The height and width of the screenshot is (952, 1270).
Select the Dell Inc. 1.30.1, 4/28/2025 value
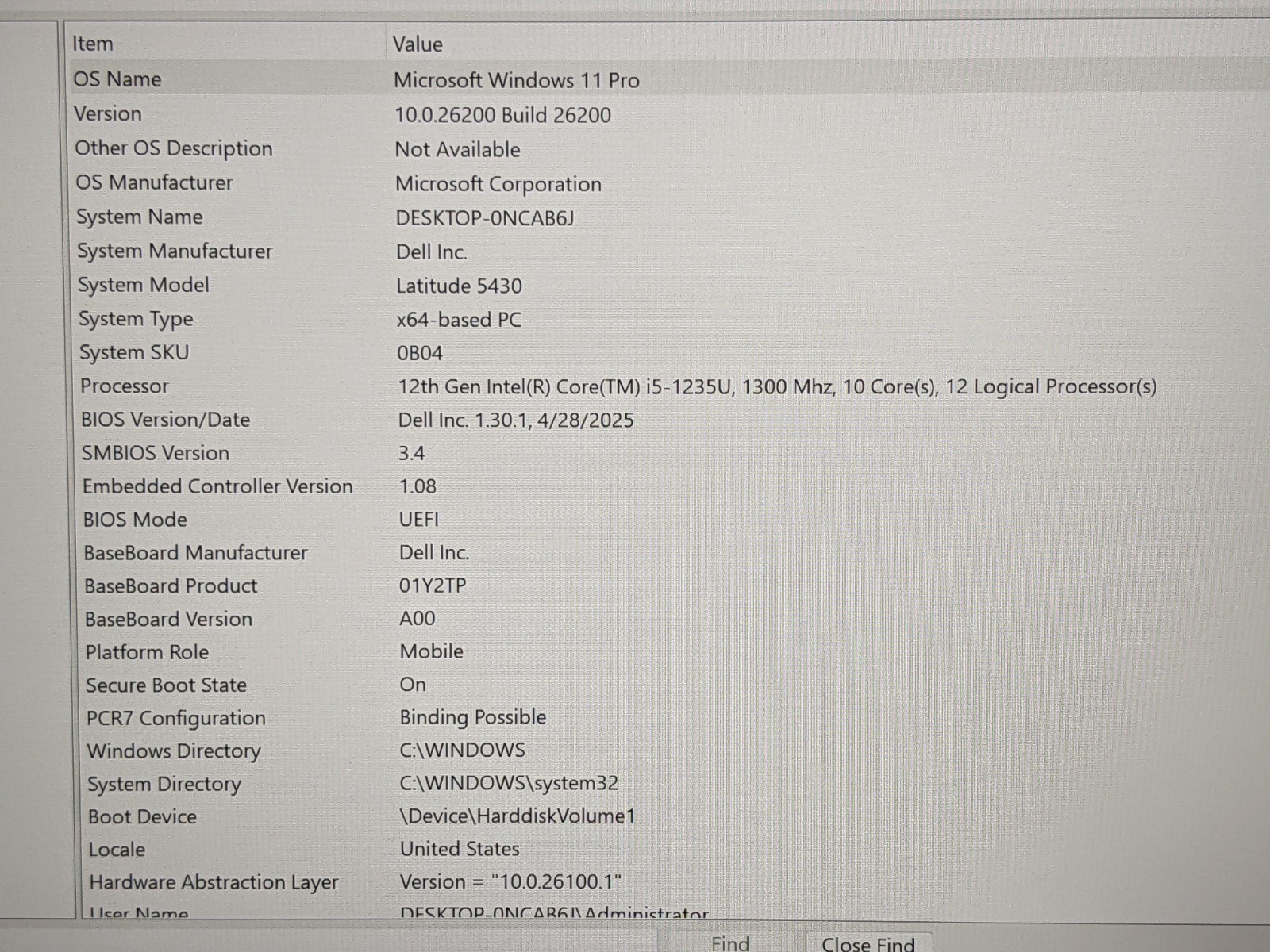coord(516,420)
